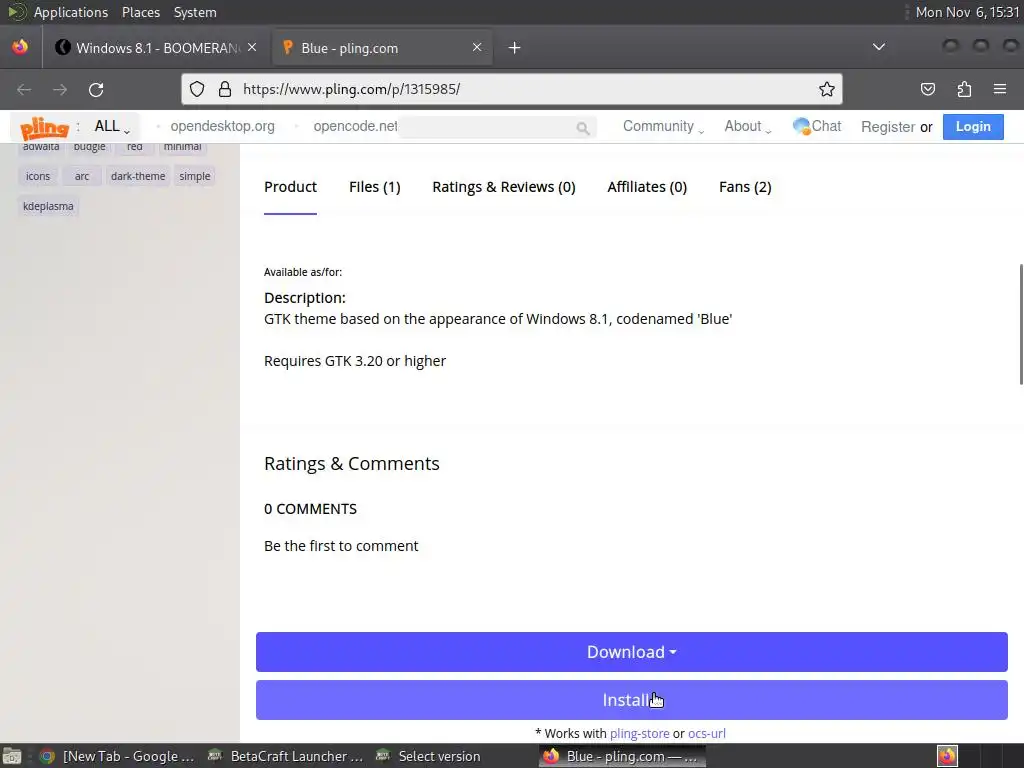This screenshot has width=1024, height=768.
Task: Open the Fans (2) tab
Action: pyautogui.click(x=745, y=187)
